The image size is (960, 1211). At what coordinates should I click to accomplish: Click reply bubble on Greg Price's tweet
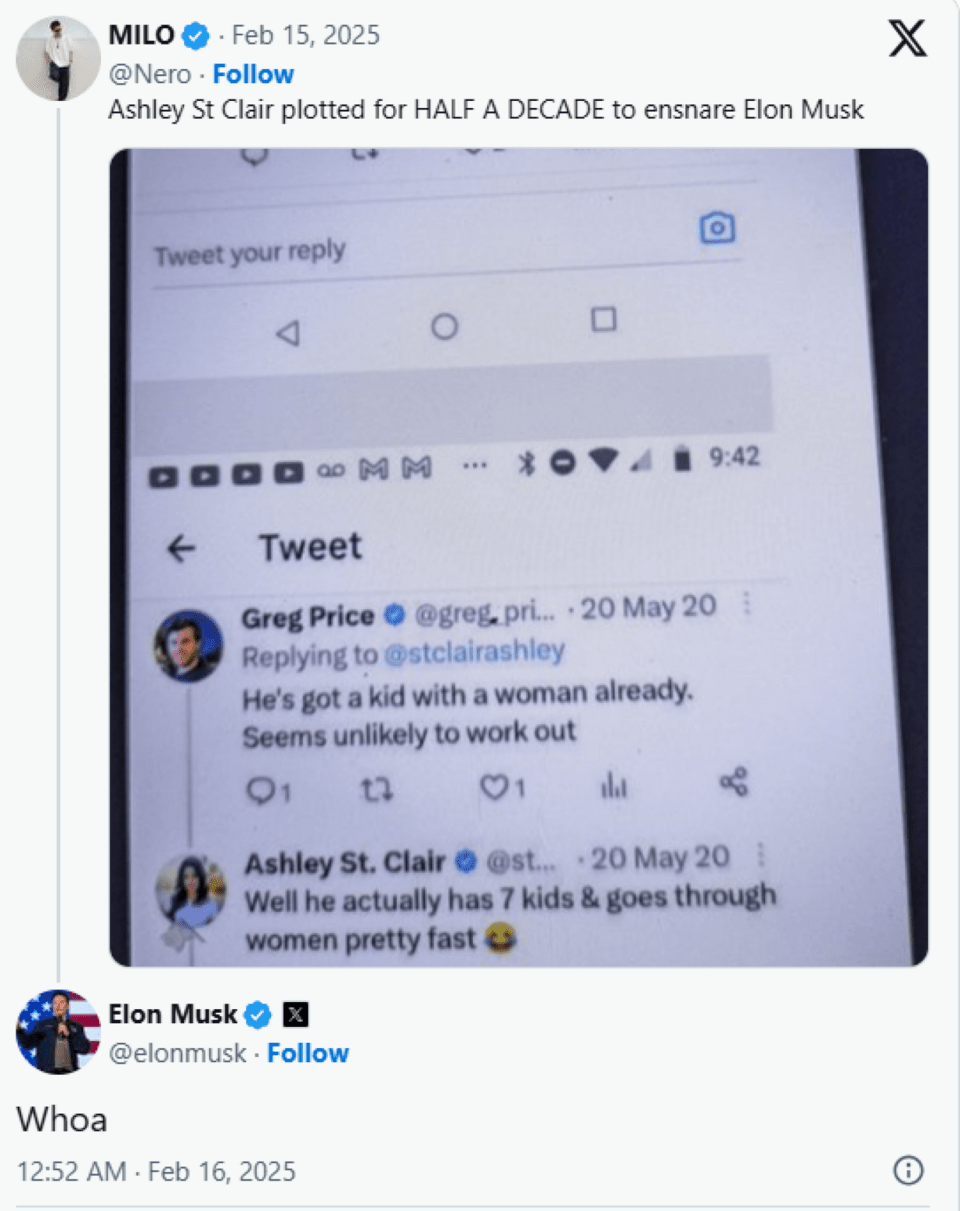(x=260, y=792)
